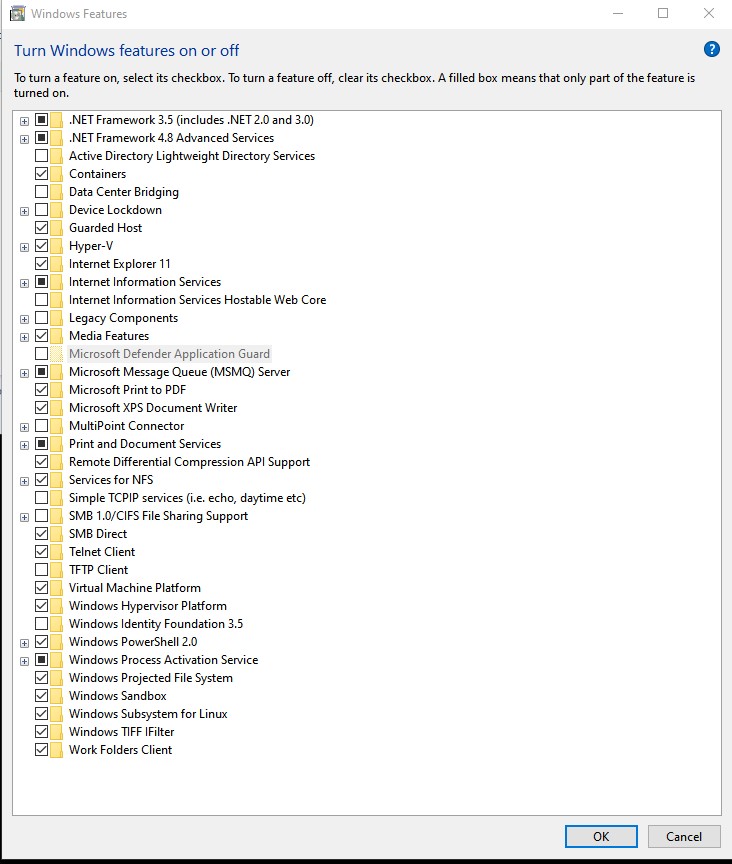This screenshot has width=732, height=864.
Task: Expand the .NET Framework 3.5 tree node
Action: pos(24,120)
